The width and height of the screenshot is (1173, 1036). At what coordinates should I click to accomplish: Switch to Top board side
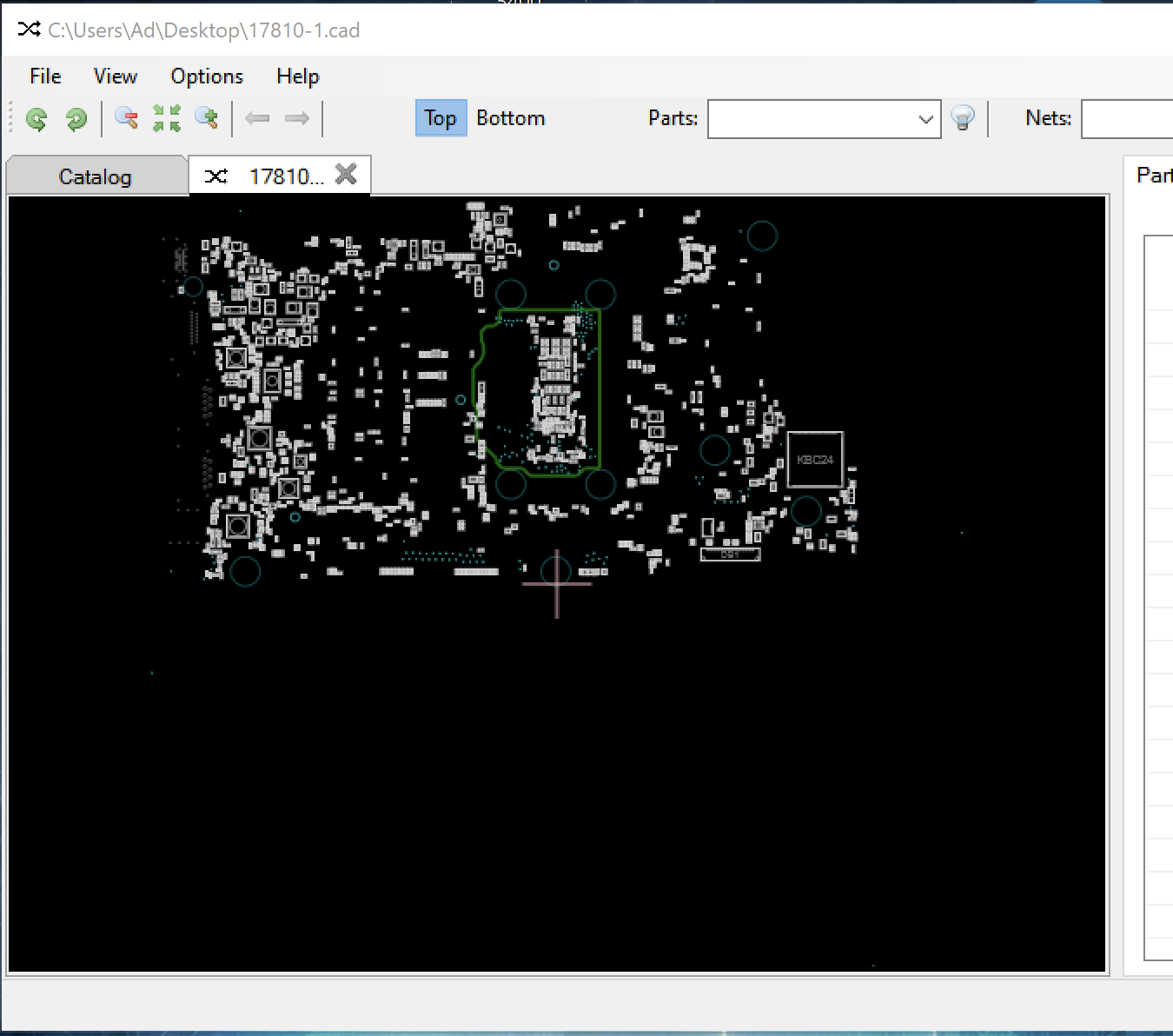[x=441, y=118]
